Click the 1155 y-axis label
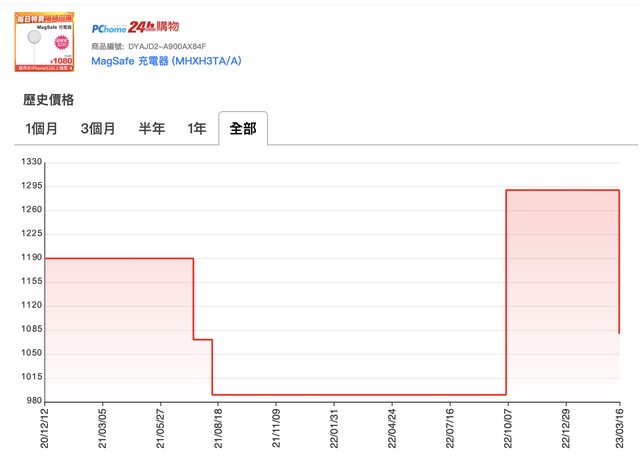This screenshot has height=471, width=640. click(x=31, y=281)
